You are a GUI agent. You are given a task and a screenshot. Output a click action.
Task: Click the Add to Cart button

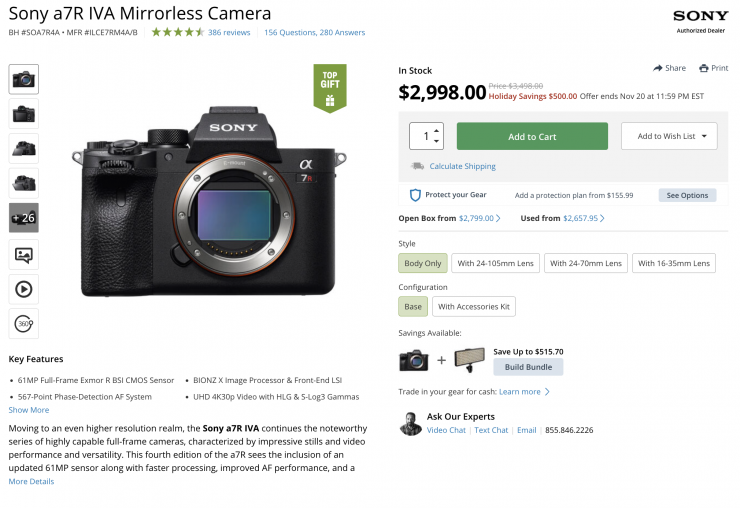[532, 136]
